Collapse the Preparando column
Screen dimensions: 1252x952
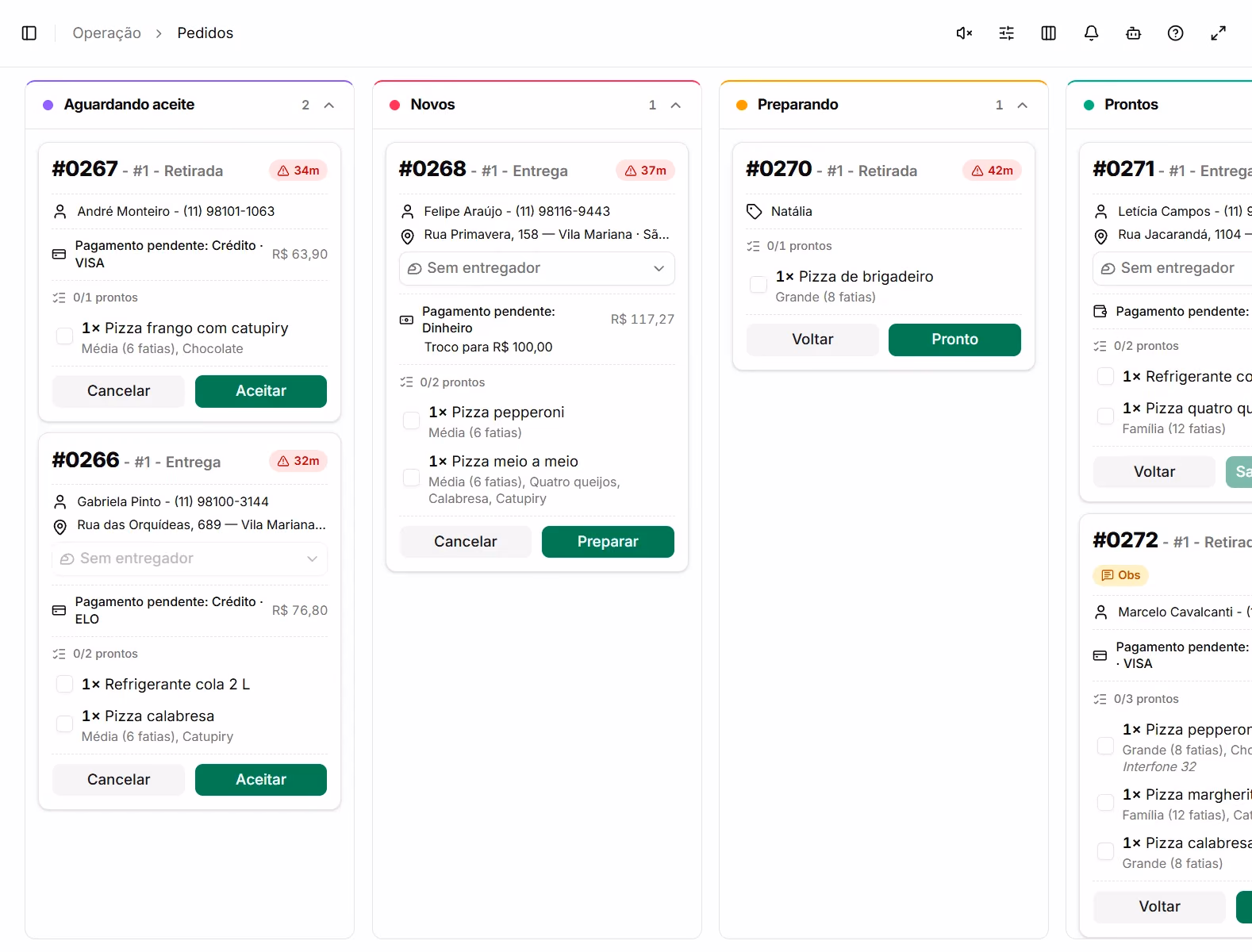[1023, 106]
